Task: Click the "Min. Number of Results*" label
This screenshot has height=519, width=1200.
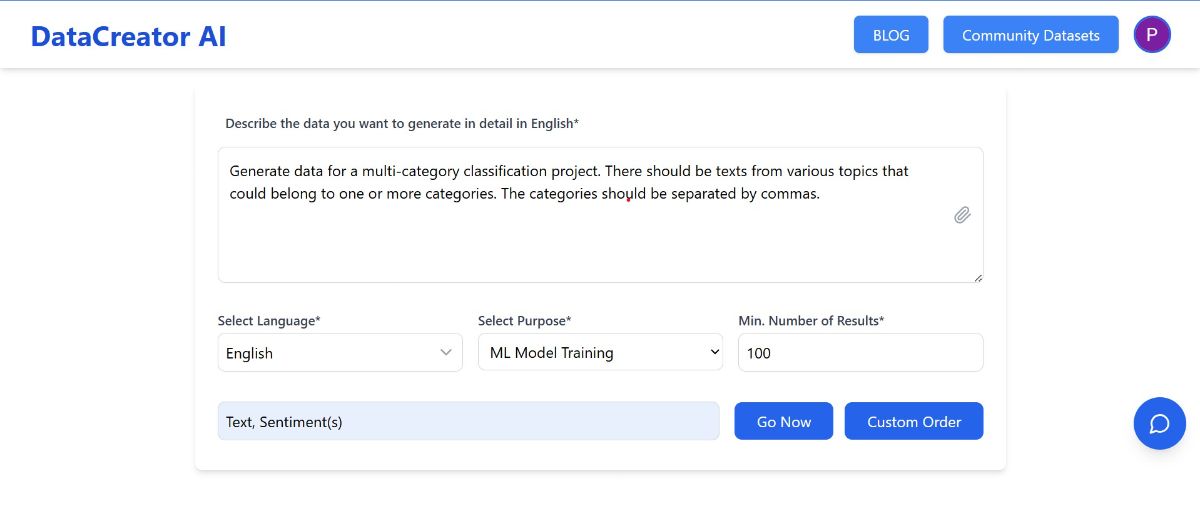Action: 811,321
